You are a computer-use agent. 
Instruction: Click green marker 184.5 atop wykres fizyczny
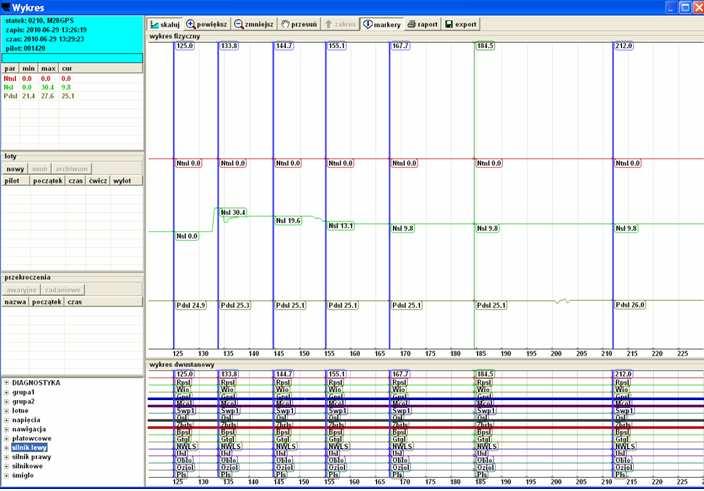pyautogui.click(x=485, y=46)
